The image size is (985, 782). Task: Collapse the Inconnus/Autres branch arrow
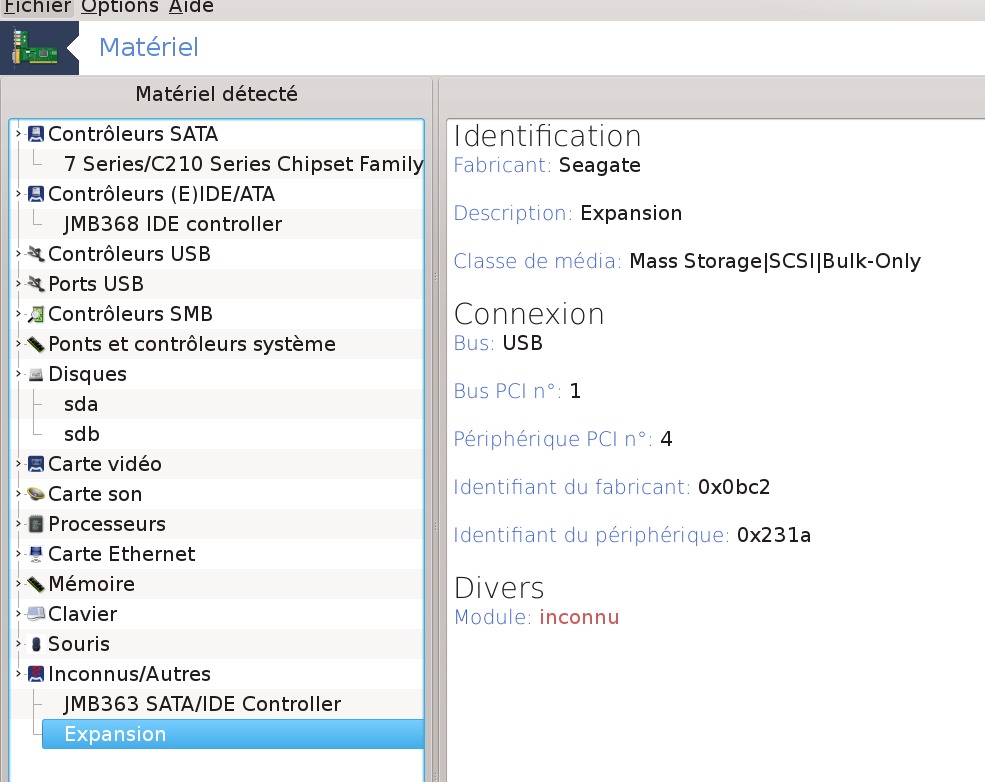click(x=18, y=674)
